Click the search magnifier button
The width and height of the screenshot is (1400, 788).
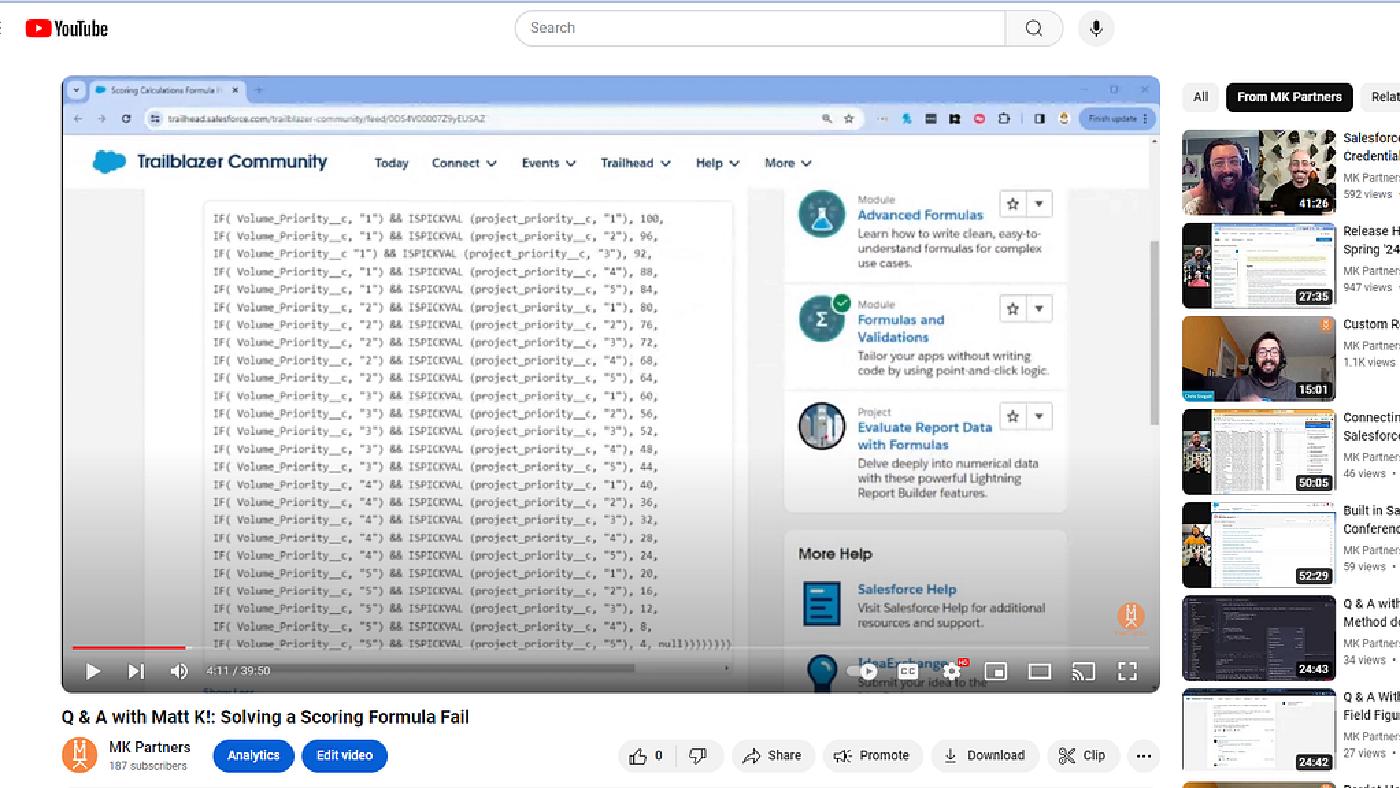pos(1034,28)
